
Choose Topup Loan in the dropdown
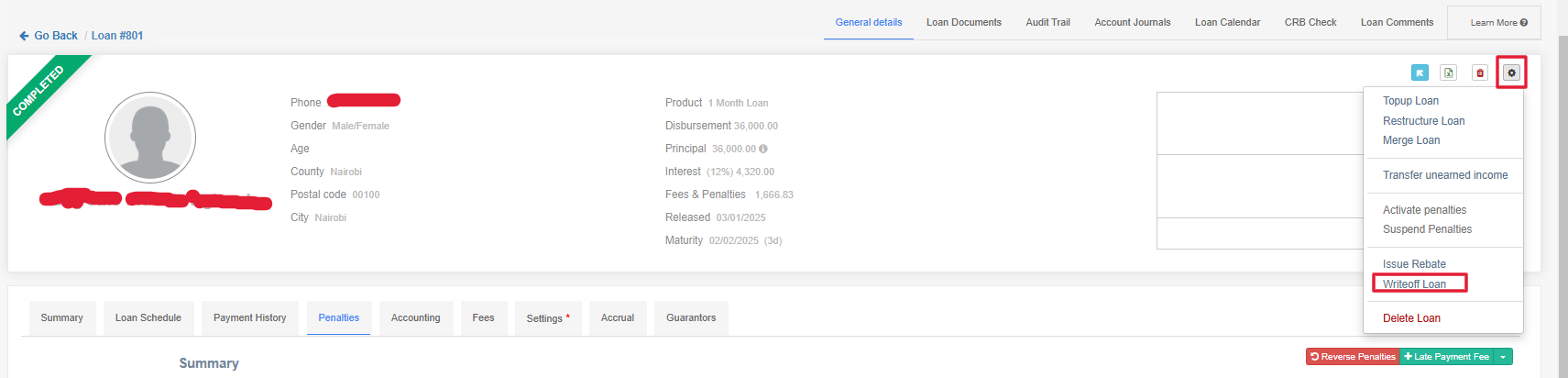click(x=1410, y=101)
